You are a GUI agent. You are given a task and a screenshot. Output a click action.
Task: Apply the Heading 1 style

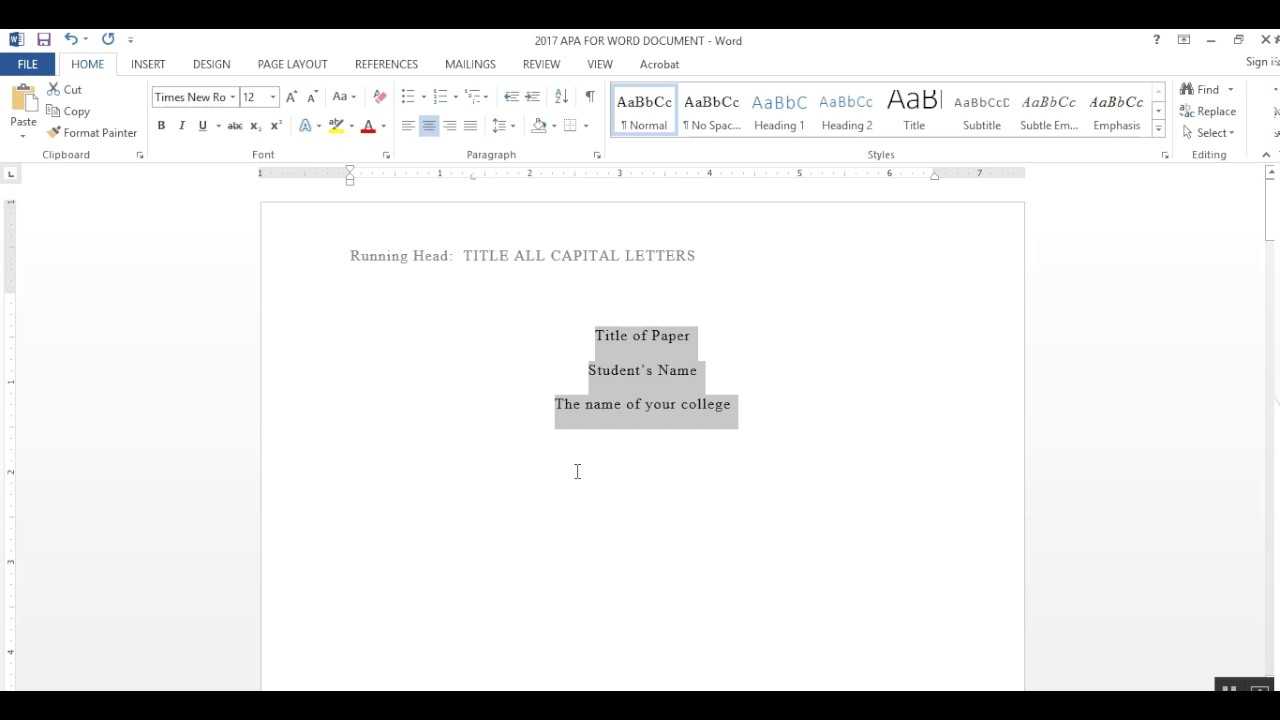(x=779, y=110)
